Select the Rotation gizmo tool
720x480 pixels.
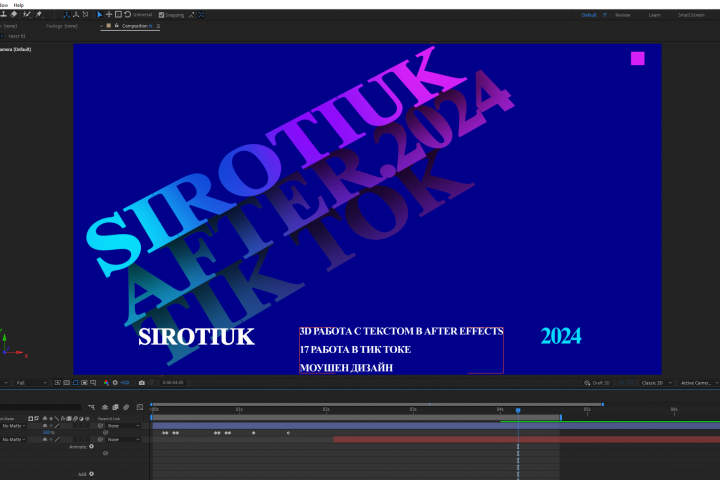click(128, 15)
